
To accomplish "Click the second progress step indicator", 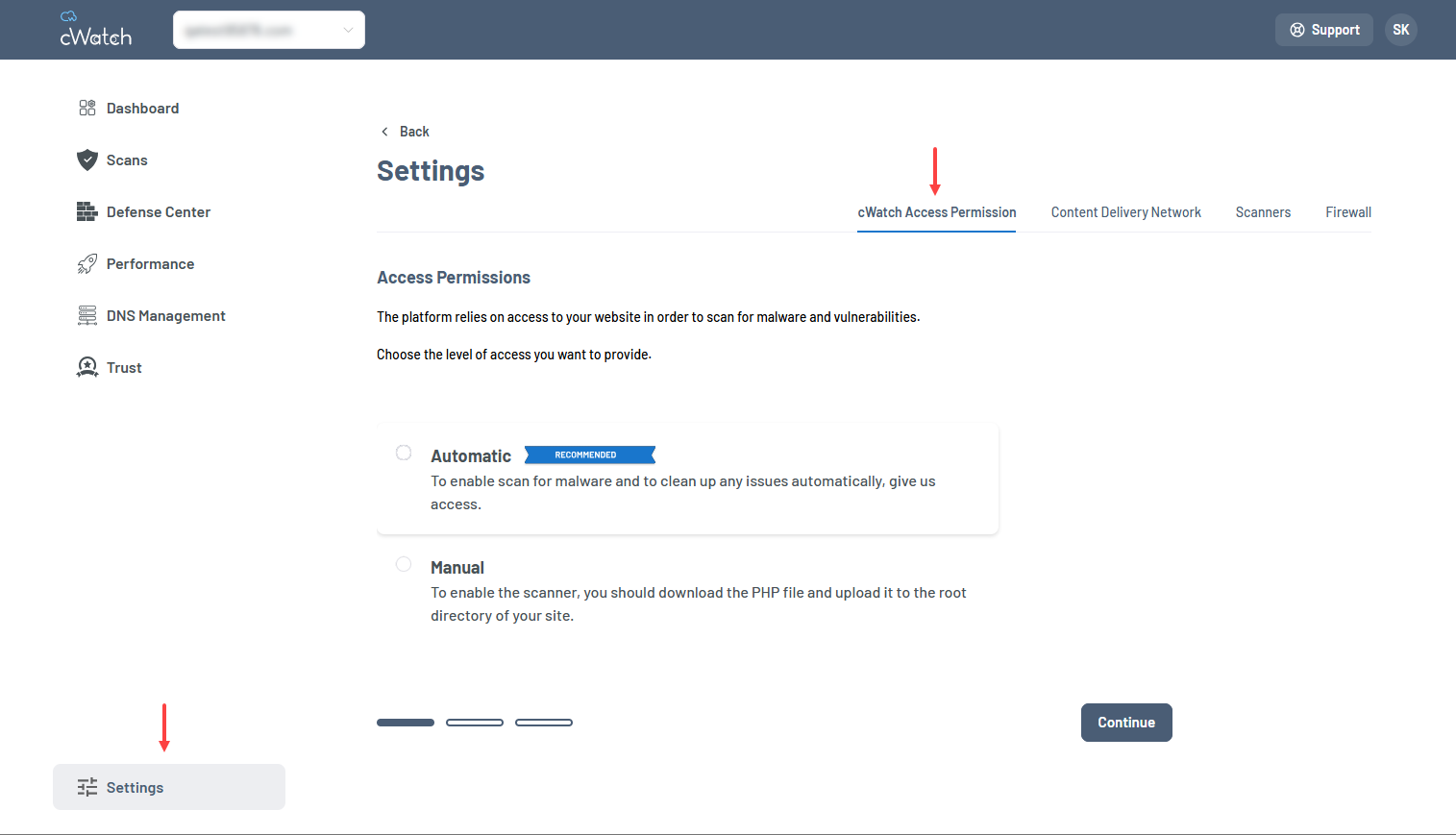I will tap(475, 723).
